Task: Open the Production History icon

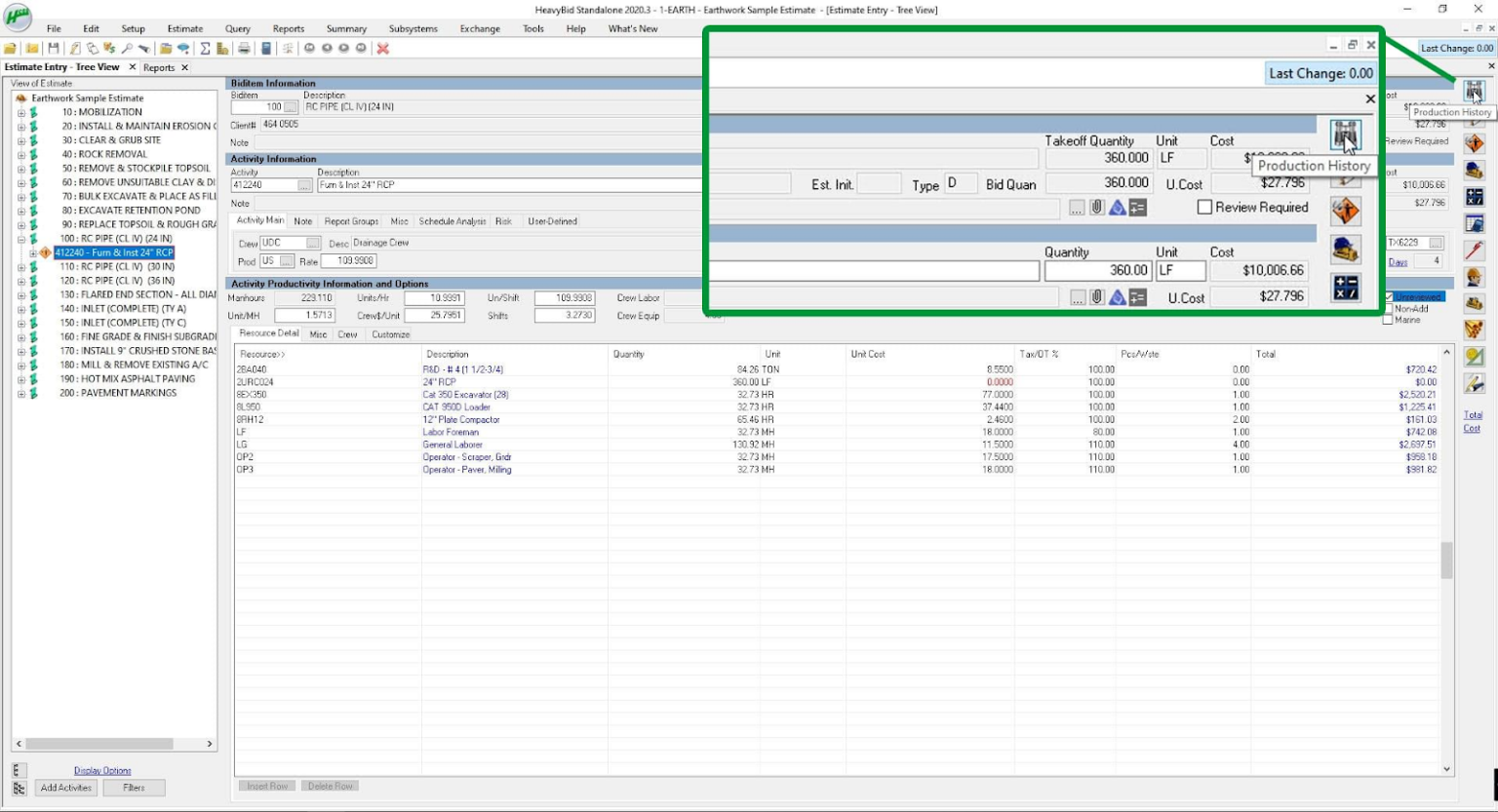Action: coord(1476,90)
